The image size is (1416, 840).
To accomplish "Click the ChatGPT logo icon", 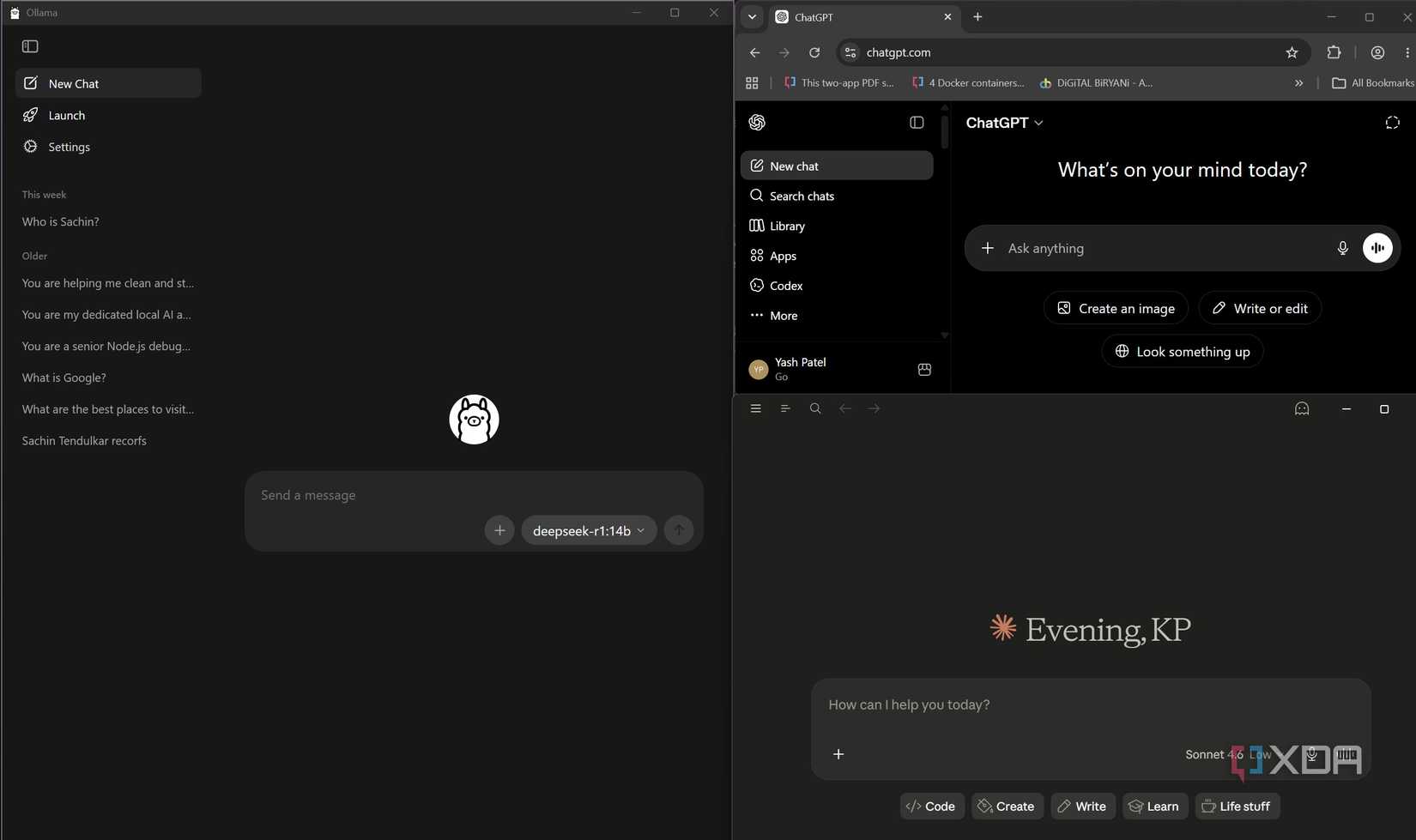I will 757,123.
